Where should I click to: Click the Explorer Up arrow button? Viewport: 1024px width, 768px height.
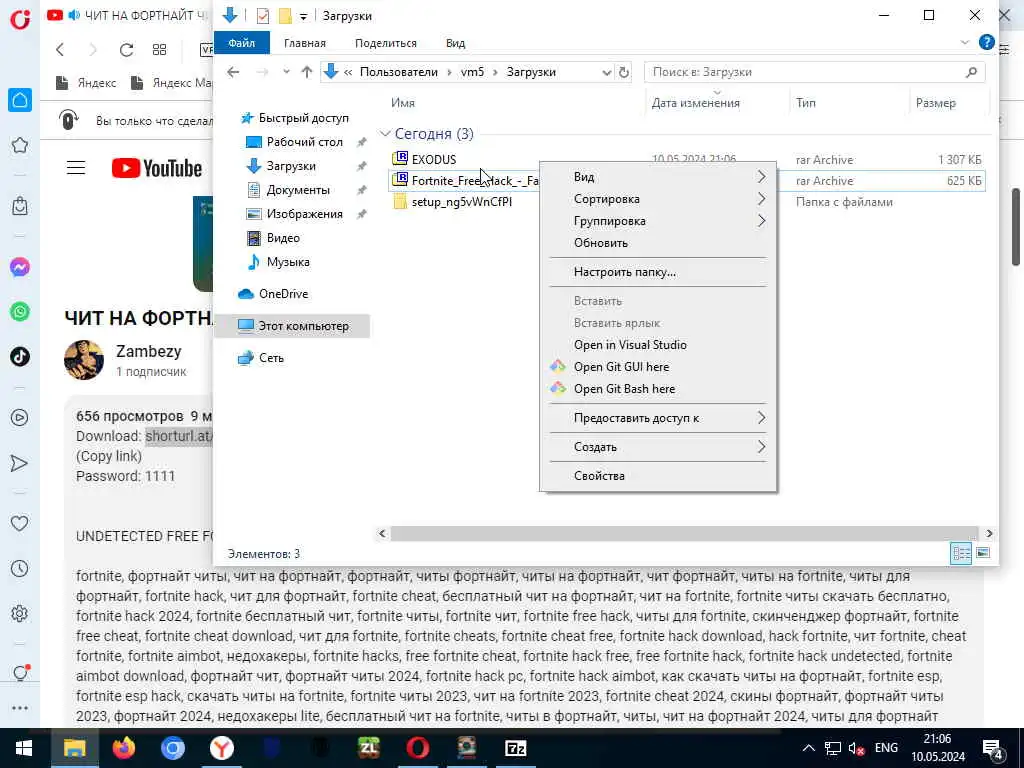tap(306, 72)
